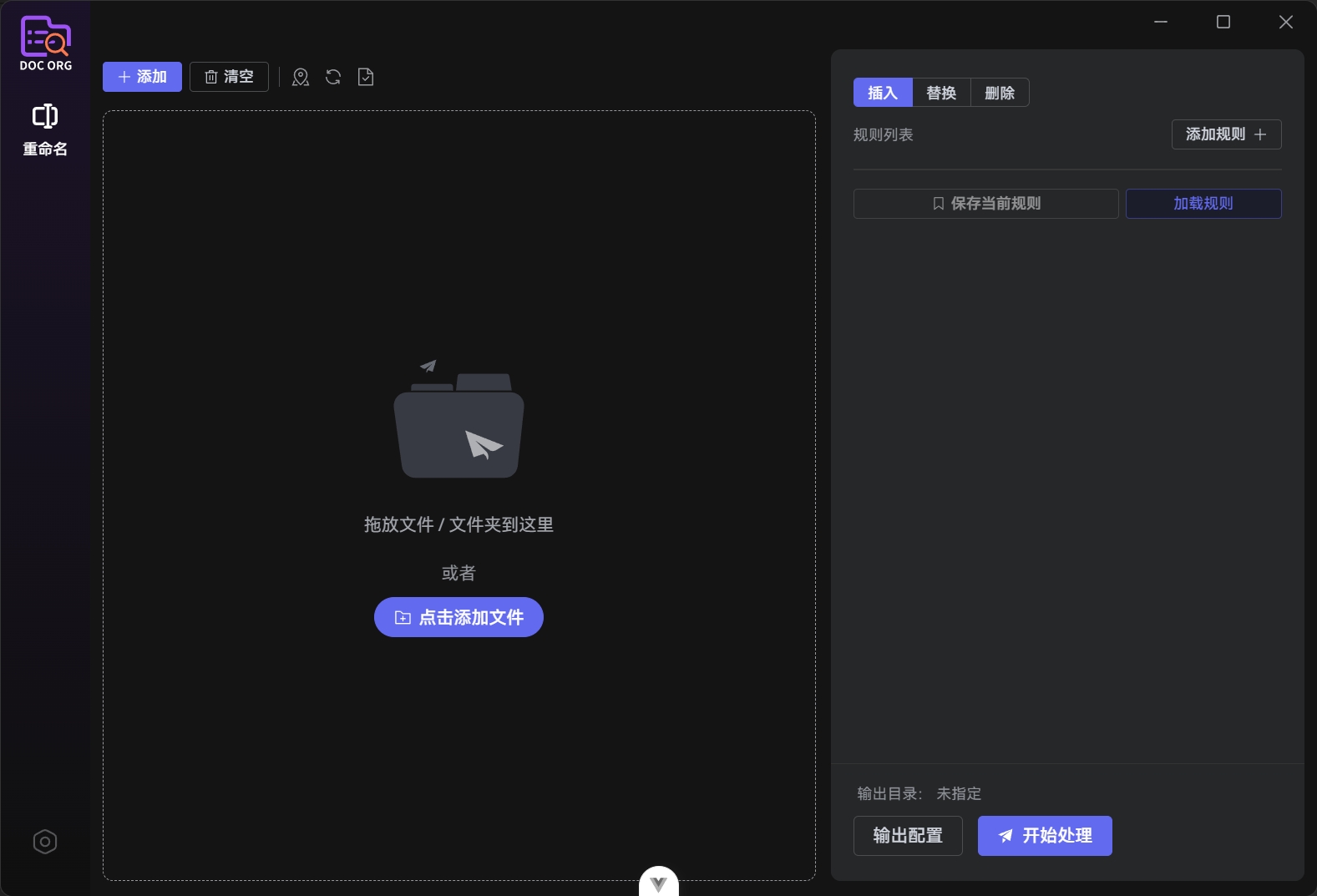This screenshot has height=896, width=1317.
Task: Switch to the 删除 delete tab
Action: 1000,93
